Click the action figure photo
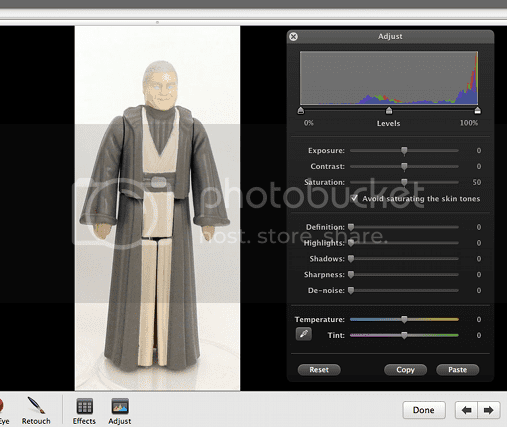Screen dimensions: 507x427 [x=157, y=208]
